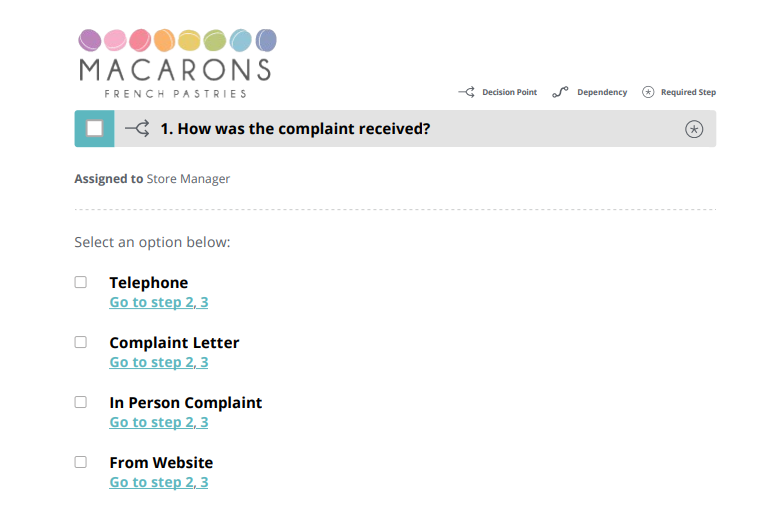
Task: Click the Assigned to Store Manager text
Action: pyautogui.click(x=152, y=179)
